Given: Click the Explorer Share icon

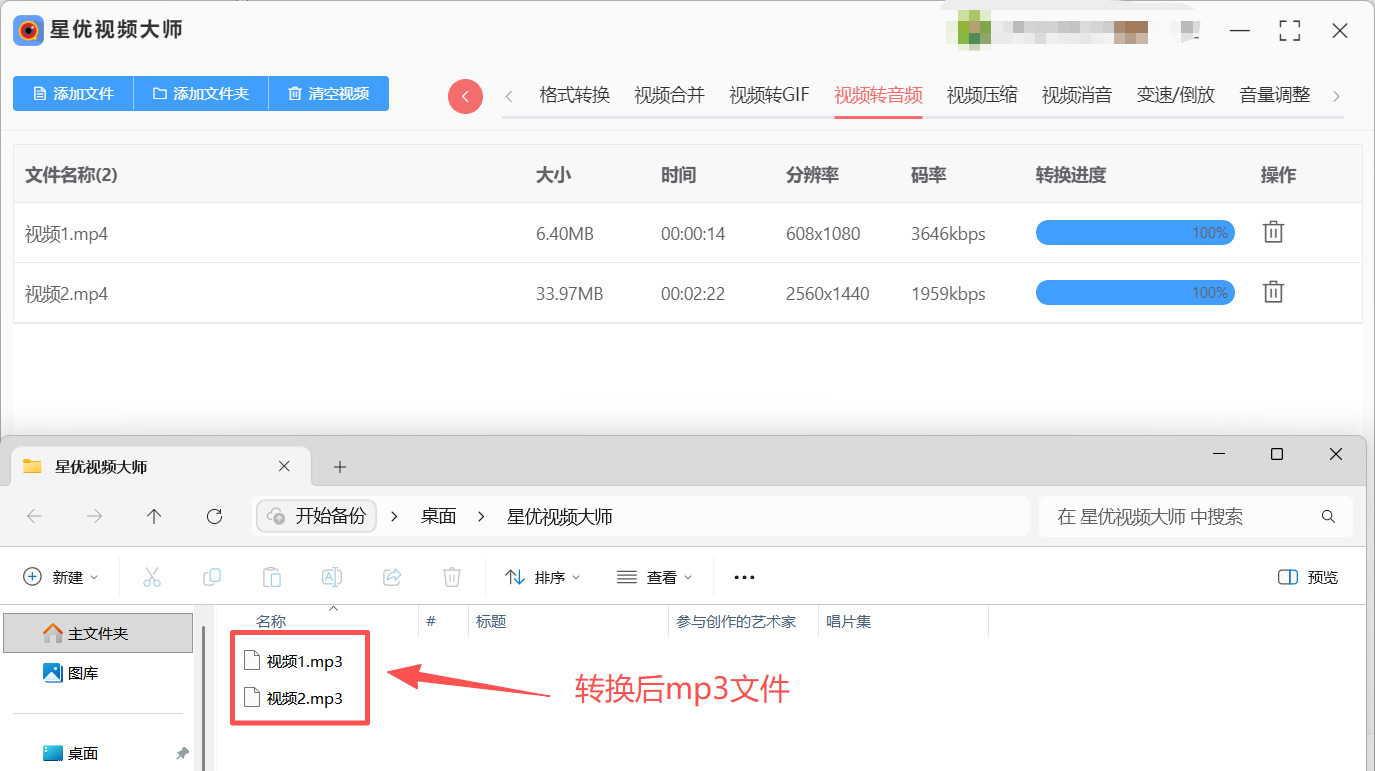Looking at the screenshot, I should click(392, 577).
